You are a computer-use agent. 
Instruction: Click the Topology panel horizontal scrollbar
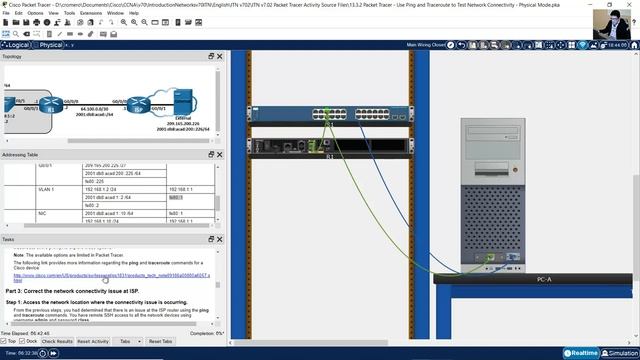[138, 141]
